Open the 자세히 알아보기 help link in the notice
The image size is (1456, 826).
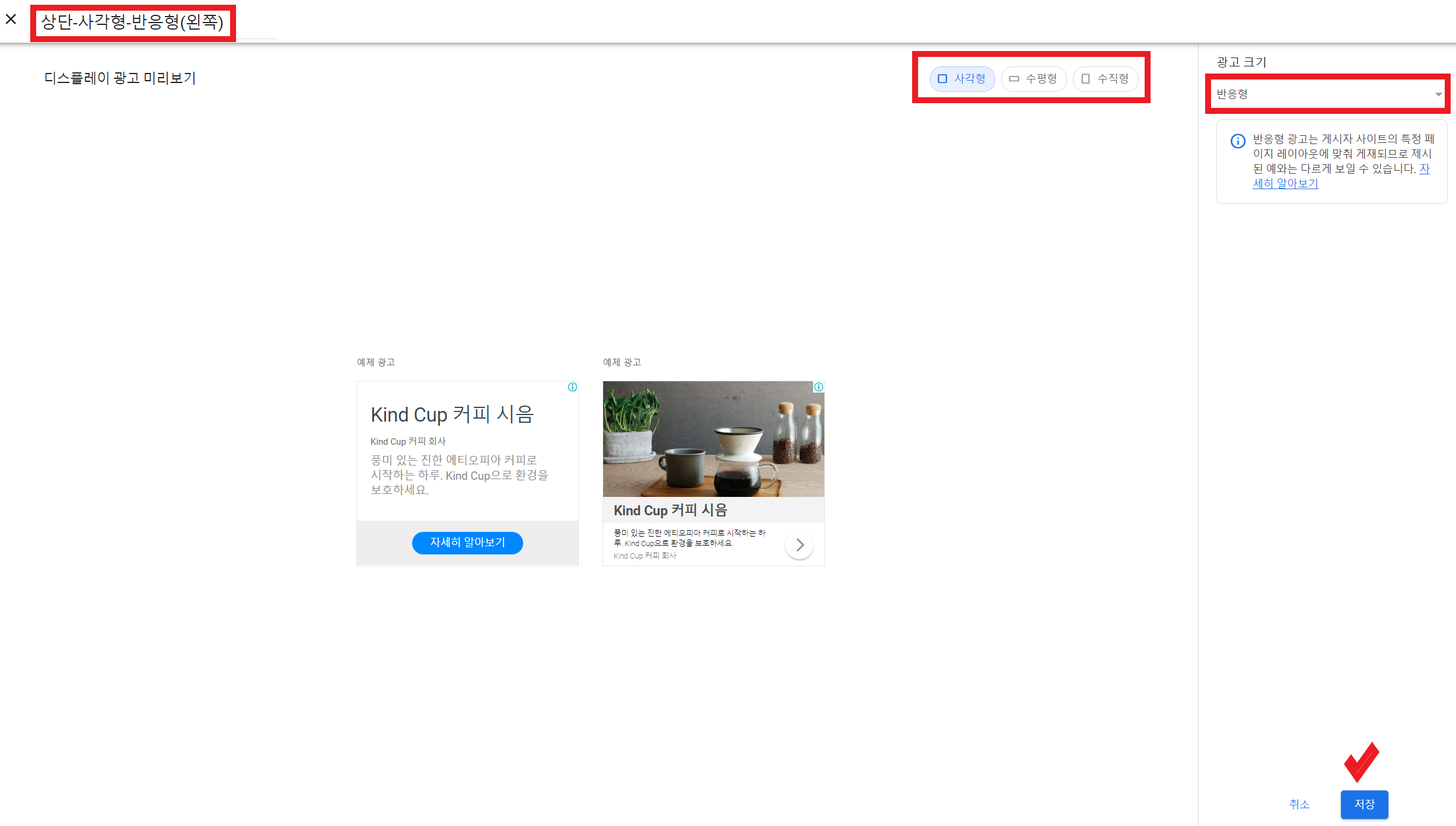pyautogui.click(x=1285, y=184)
